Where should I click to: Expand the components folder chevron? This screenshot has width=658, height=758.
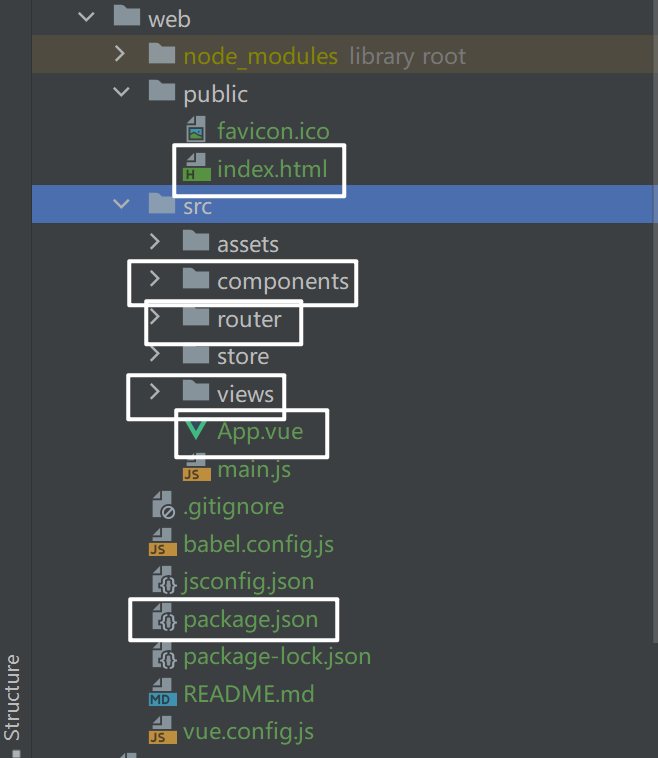154,281
